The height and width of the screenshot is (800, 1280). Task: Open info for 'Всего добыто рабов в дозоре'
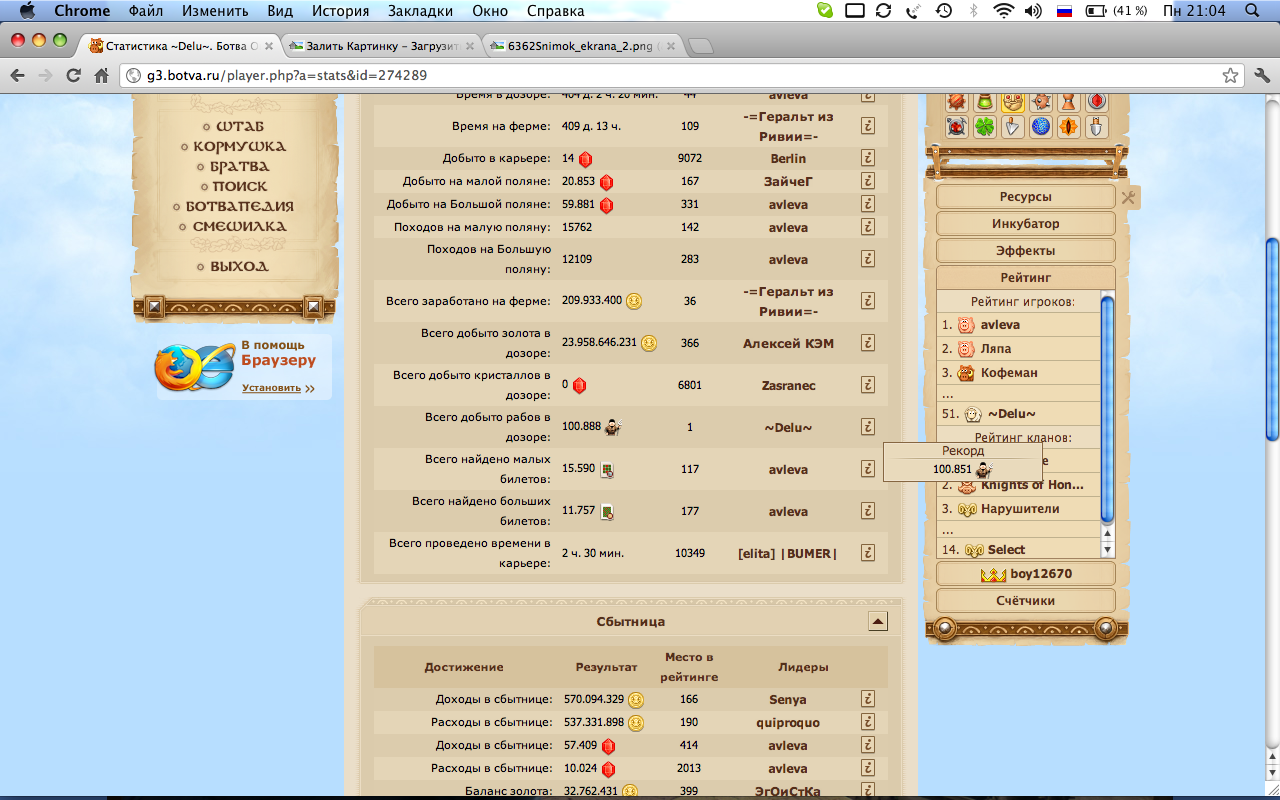pos(868,427)
